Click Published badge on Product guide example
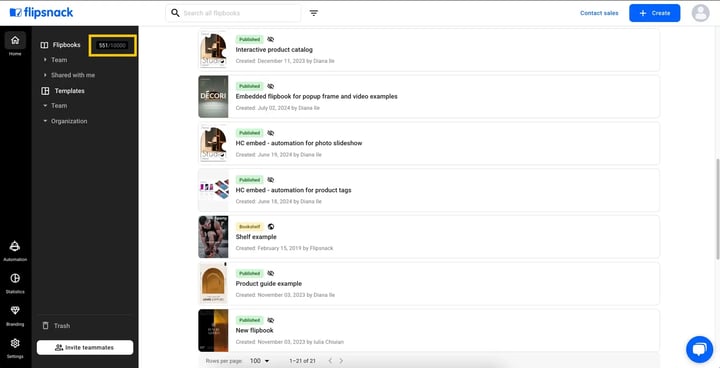 point(249,273)
